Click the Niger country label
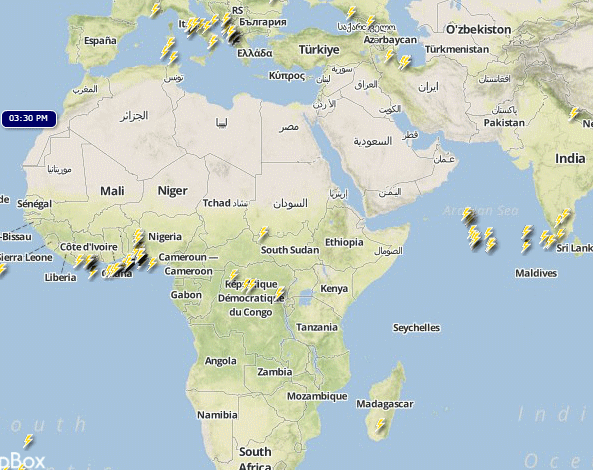 [x=172, y=191]
